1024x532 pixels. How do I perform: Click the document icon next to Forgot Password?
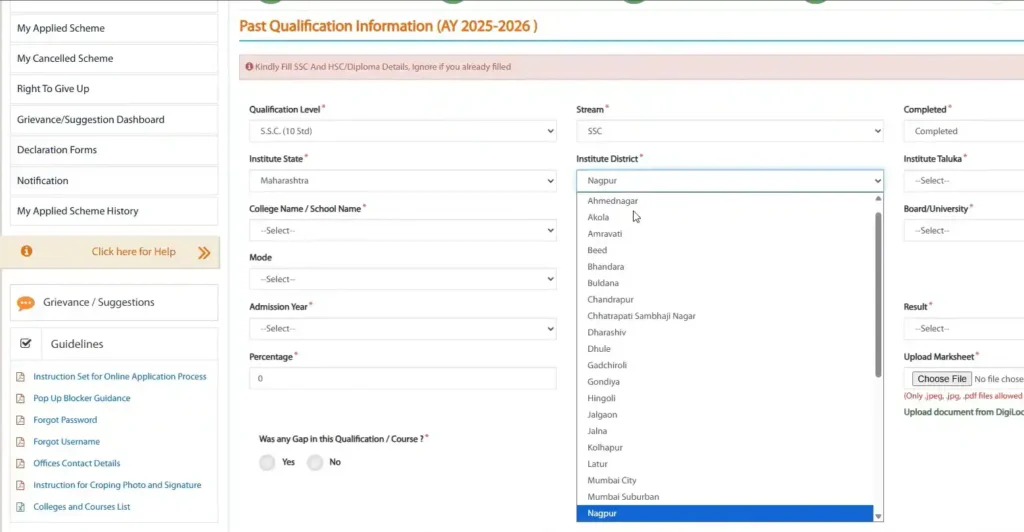tap(20, 420)
